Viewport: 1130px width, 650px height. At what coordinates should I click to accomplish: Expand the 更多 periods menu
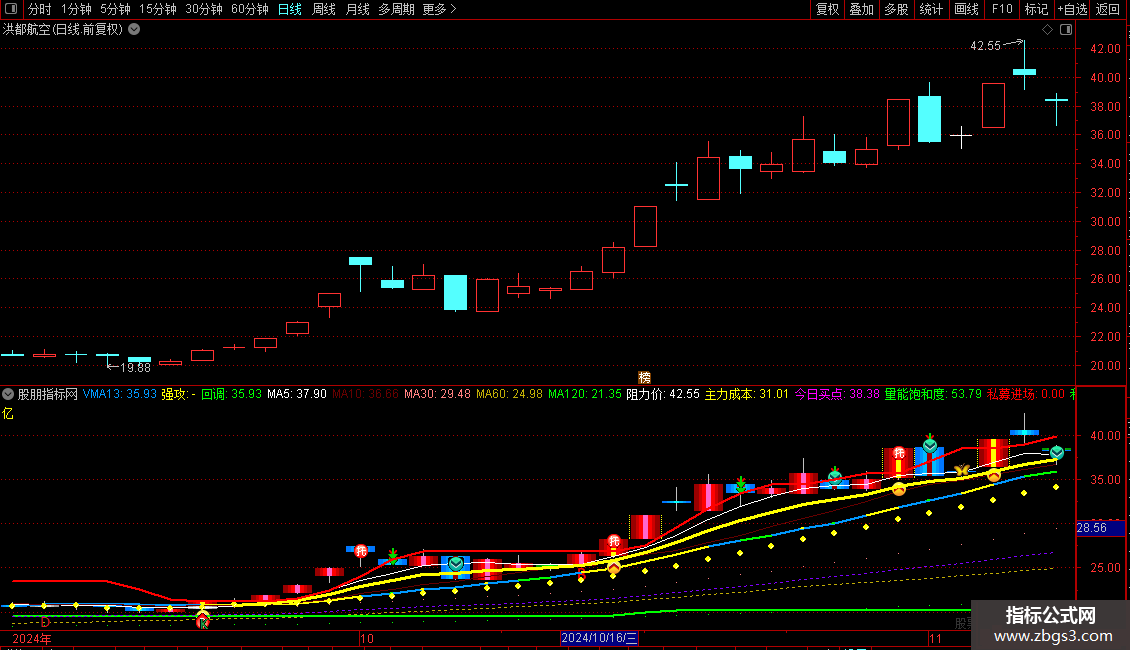click(x=439, y=9)
